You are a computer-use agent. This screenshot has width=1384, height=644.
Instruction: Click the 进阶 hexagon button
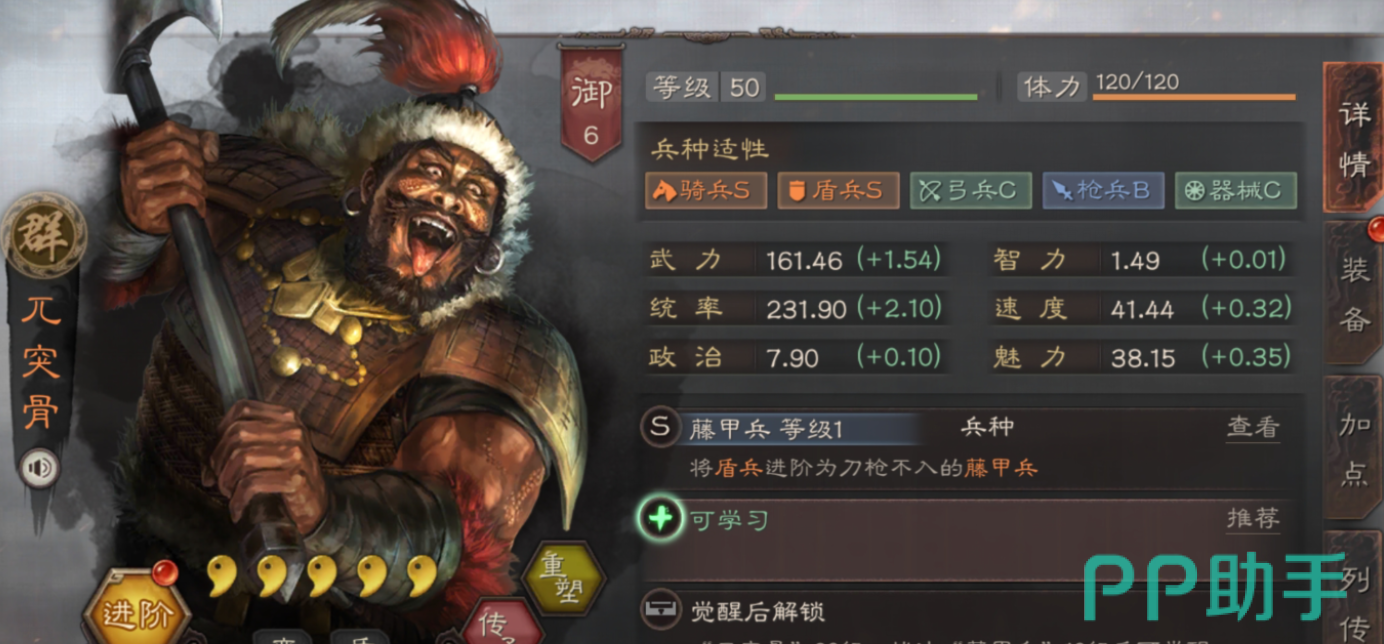[x=135, y=609]
